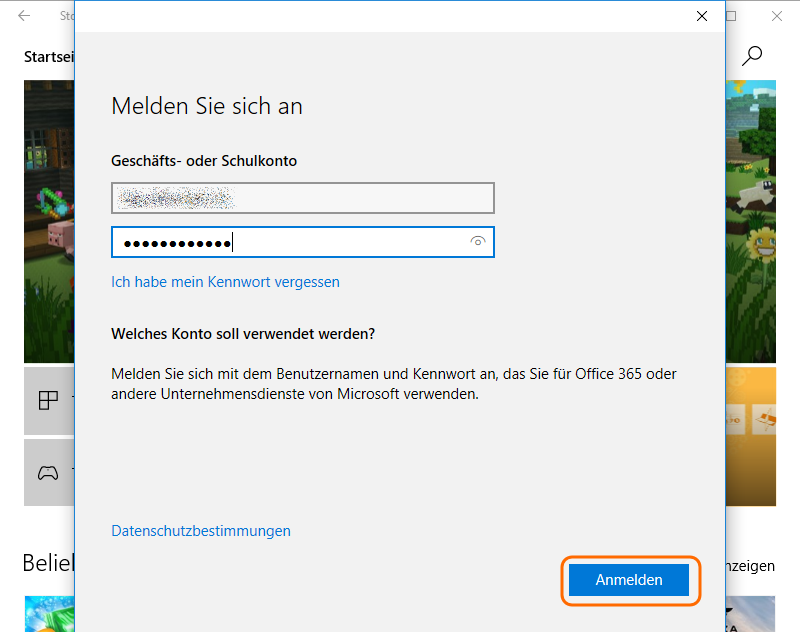Maximize the Store window

[731, 16]
